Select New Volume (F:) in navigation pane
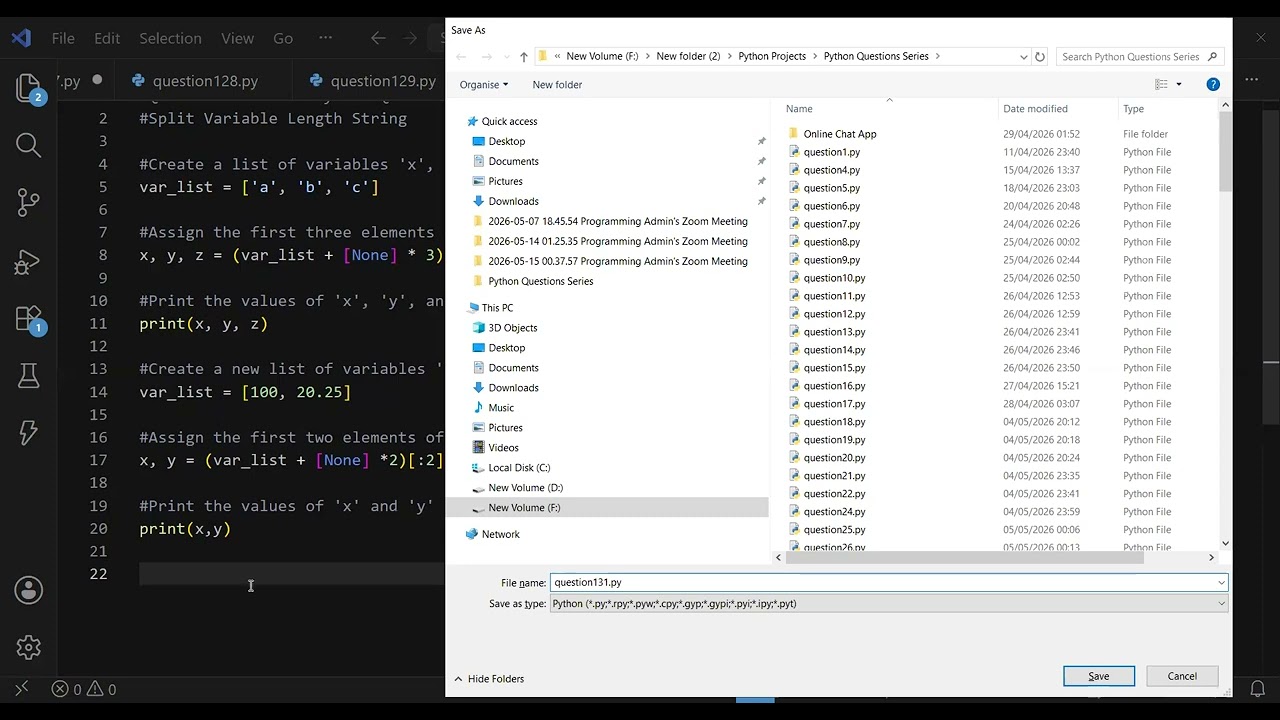The width and height of the screenshot is (1280, 720). point(523,508)
